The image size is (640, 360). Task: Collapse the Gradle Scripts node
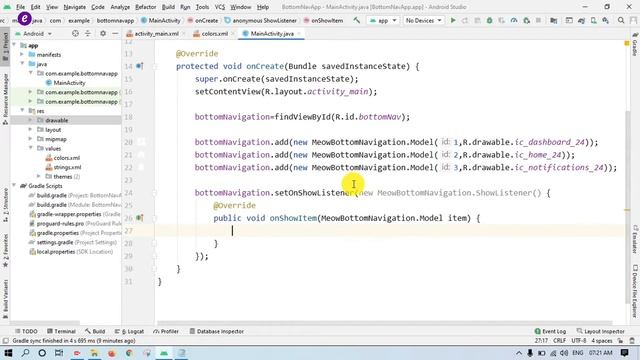(15, 186)
